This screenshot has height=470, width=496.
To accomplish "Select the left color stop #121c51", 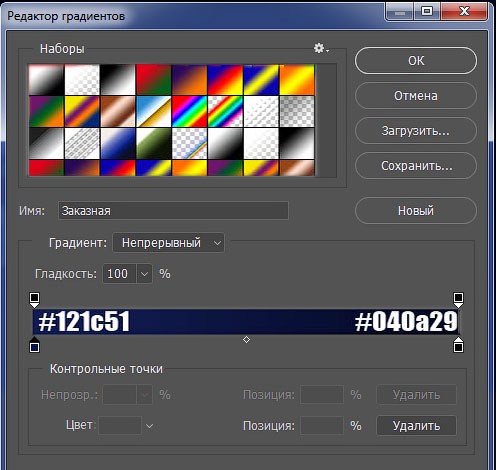I will coord(34,345).
